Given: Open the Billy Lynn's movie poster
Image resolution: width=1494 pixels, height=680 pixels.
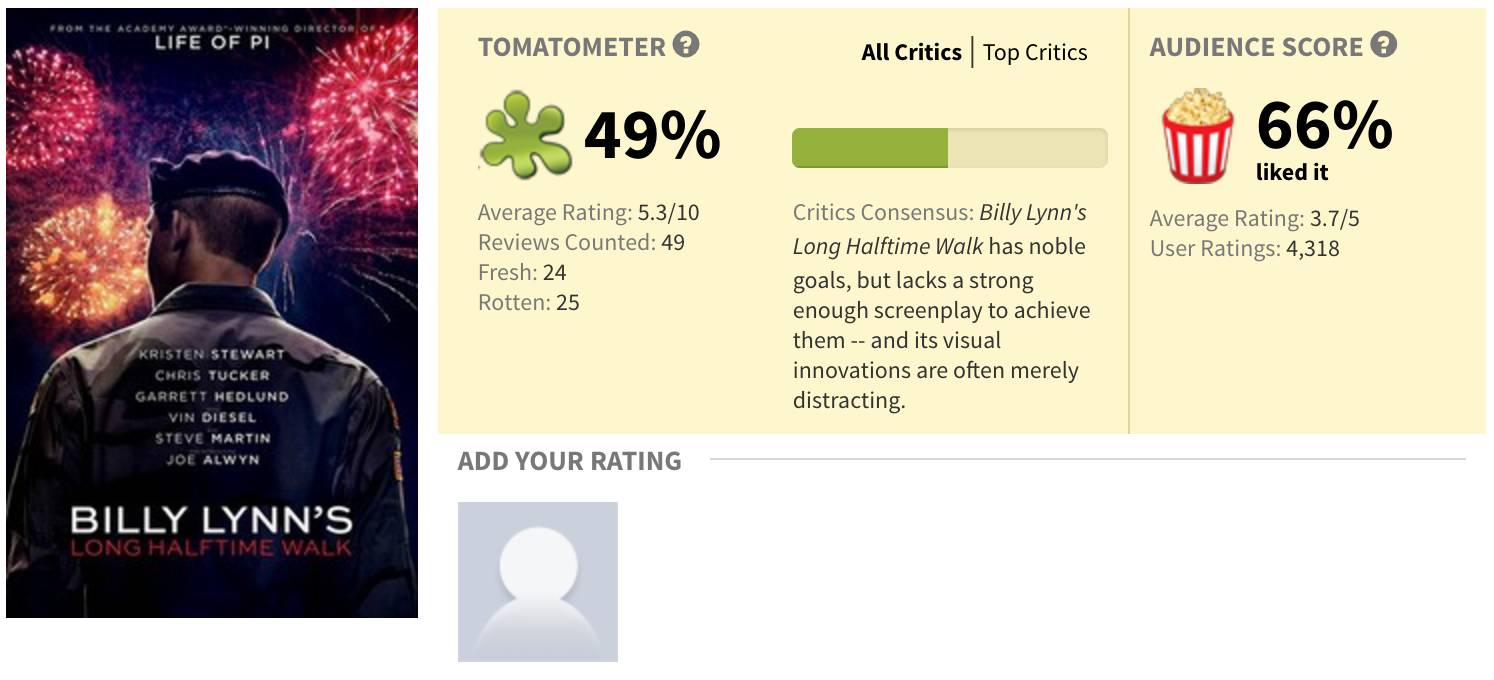Looking at the screenshot, I should point(212,313).
